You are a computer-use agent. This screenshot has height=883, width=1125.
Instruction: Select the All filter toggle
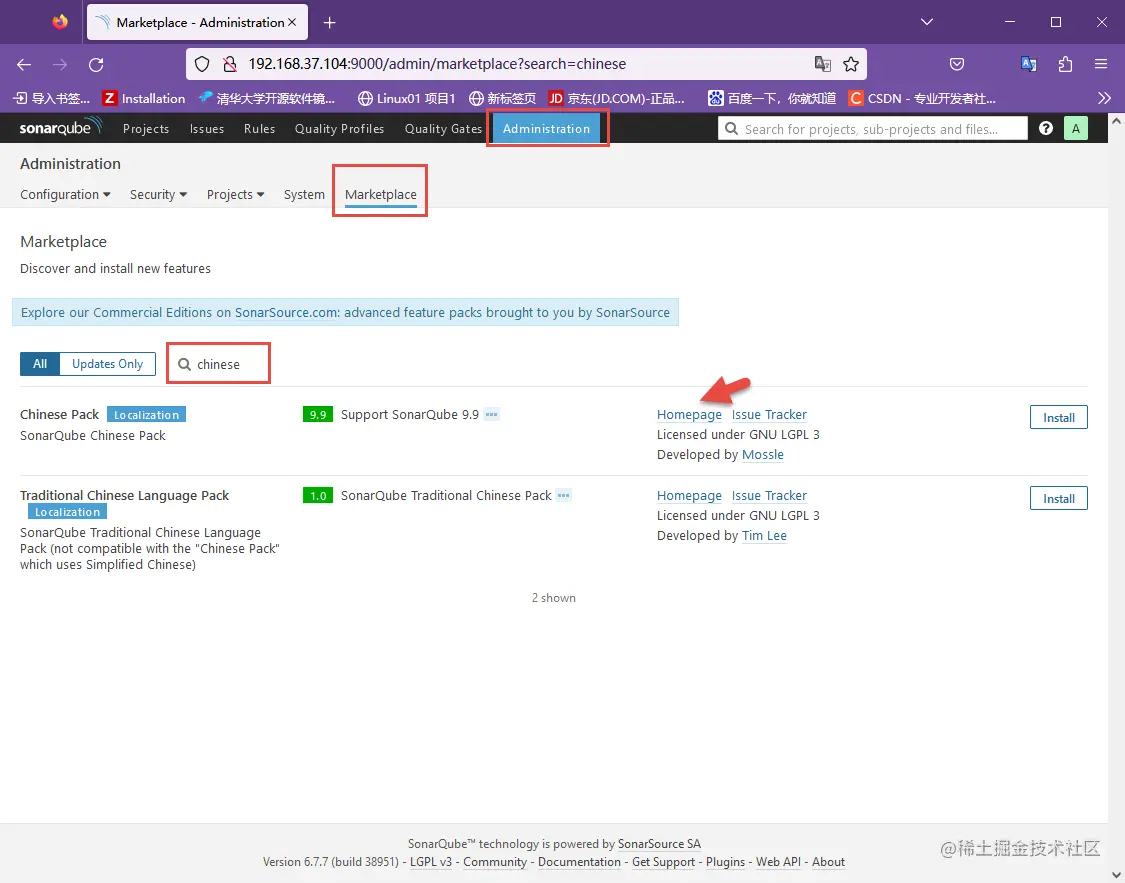point(39,364)
